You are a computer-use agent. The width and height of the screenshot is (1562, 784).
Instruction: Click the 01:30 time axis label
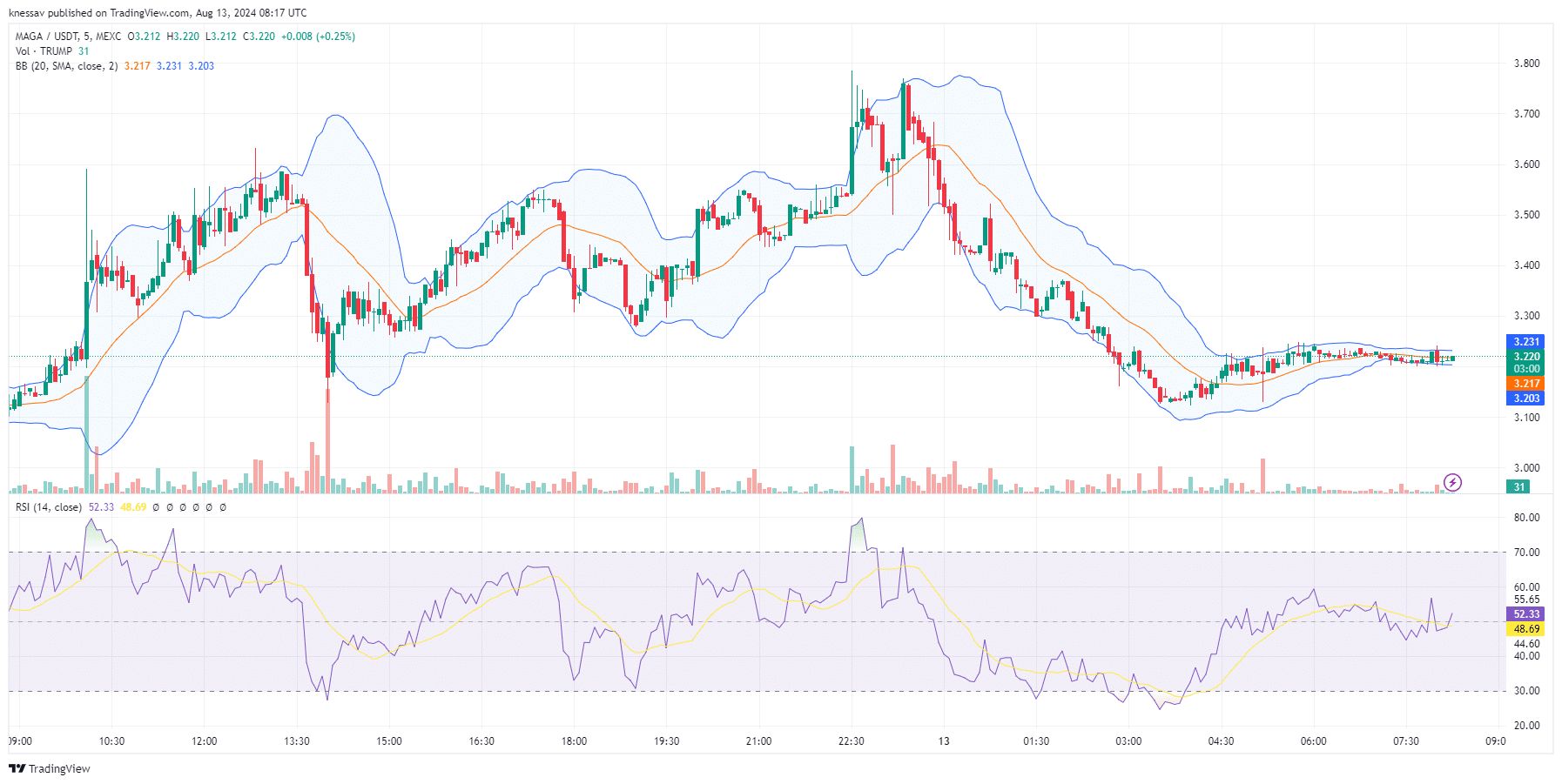(1036, 741)
